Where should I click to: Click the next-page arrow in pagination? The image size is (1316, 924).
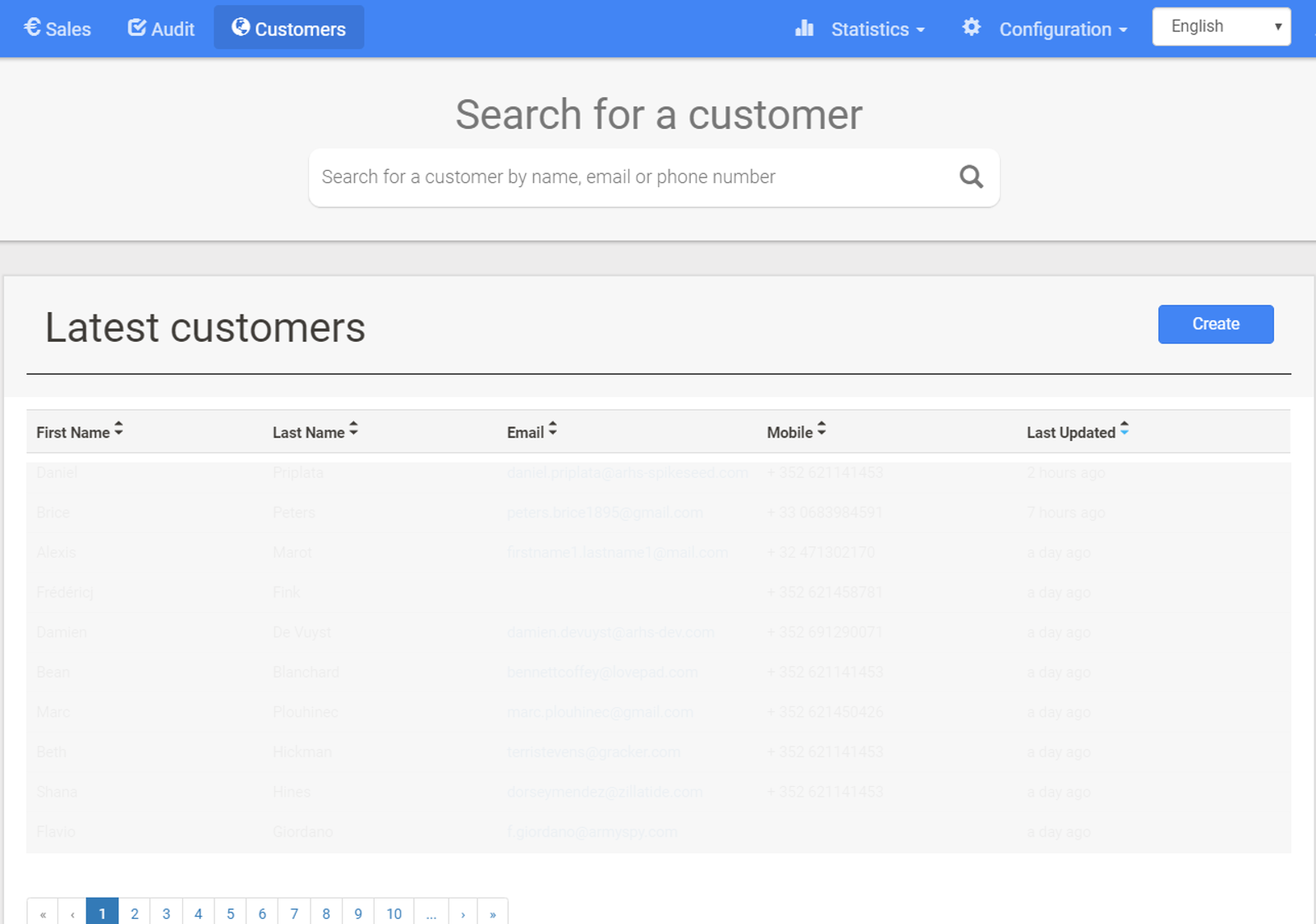pyautogui.click(x=462, y=913)
